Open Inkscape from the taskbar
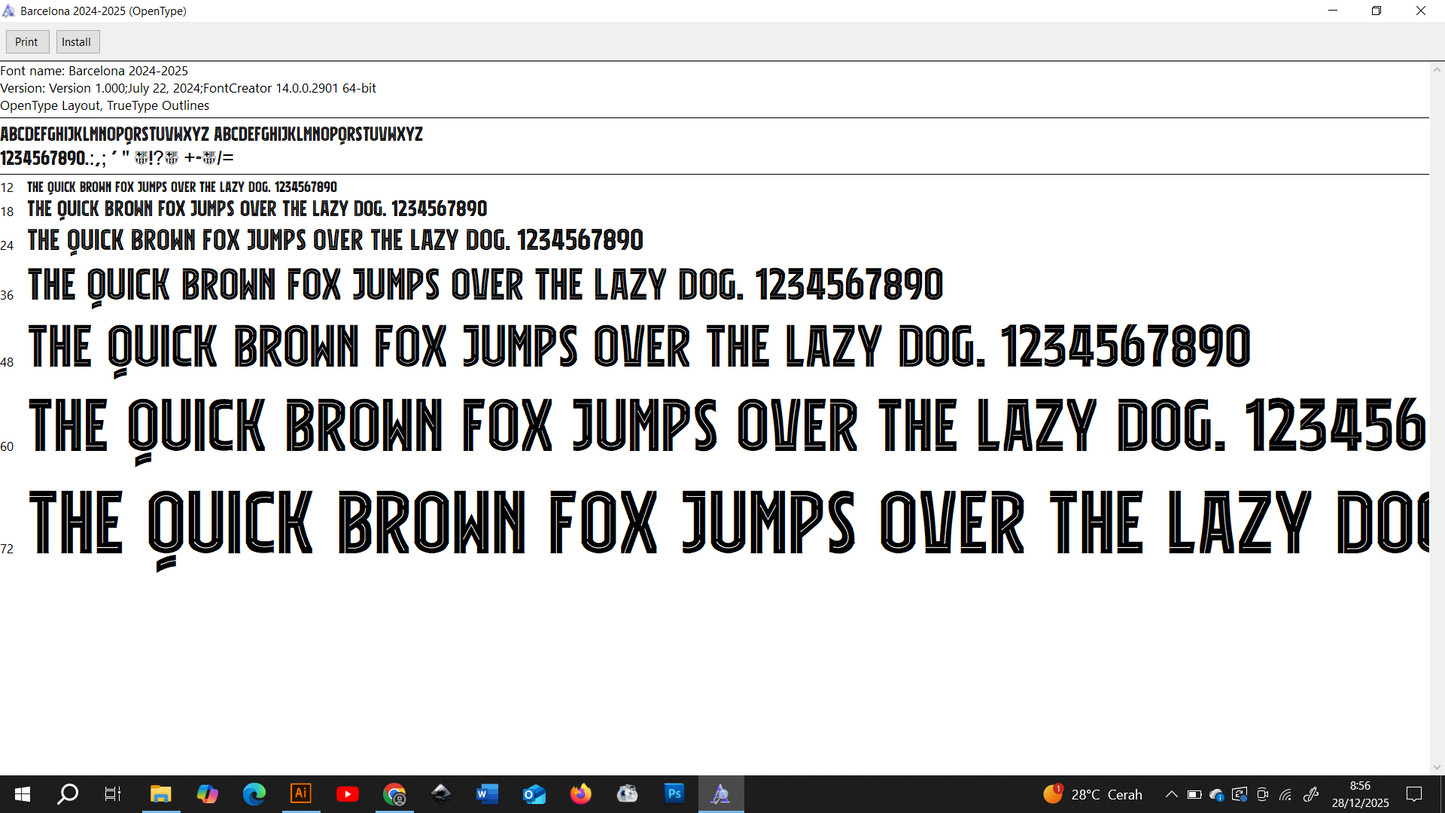Viewport: 1445px width, 813px height. [x=441, y=793]
